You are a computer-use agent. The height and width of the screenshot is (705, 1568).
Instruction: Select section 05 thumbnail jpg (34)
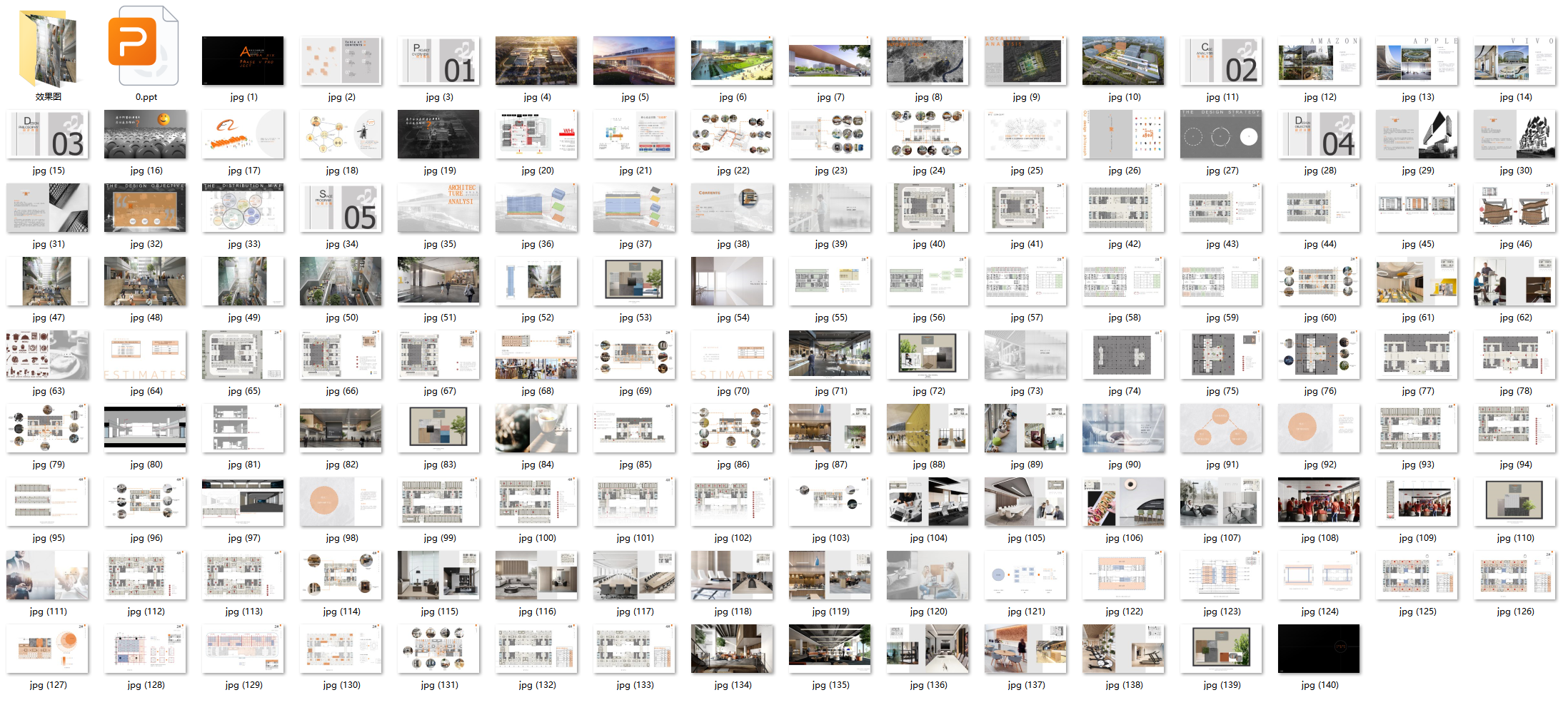[341, 208]
